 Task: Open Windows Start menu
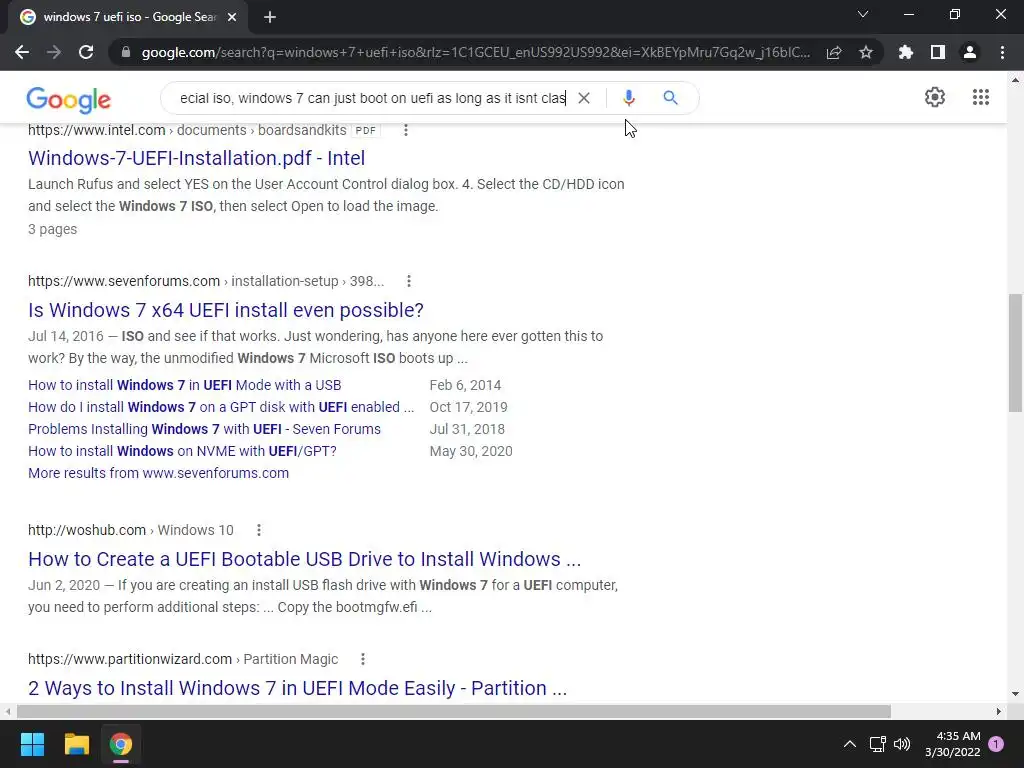[32, 744]
